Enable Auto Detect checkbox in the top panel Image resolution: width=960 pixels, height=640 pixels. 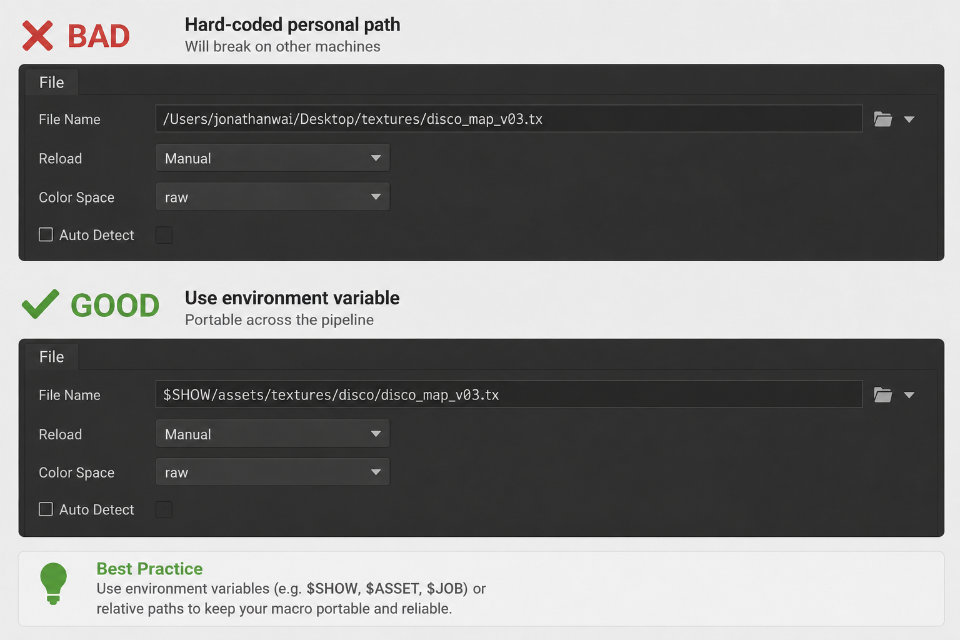46,235
